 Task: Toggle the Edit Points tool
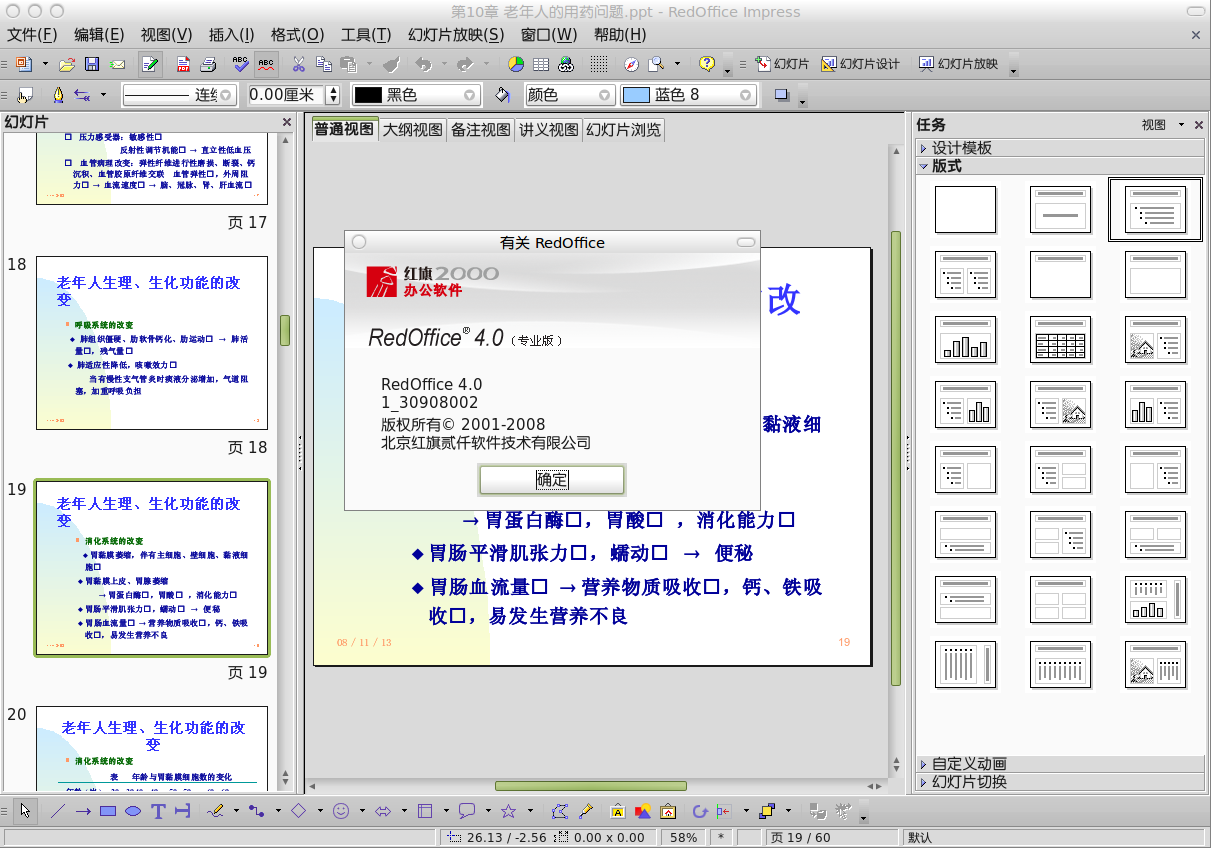560,811
